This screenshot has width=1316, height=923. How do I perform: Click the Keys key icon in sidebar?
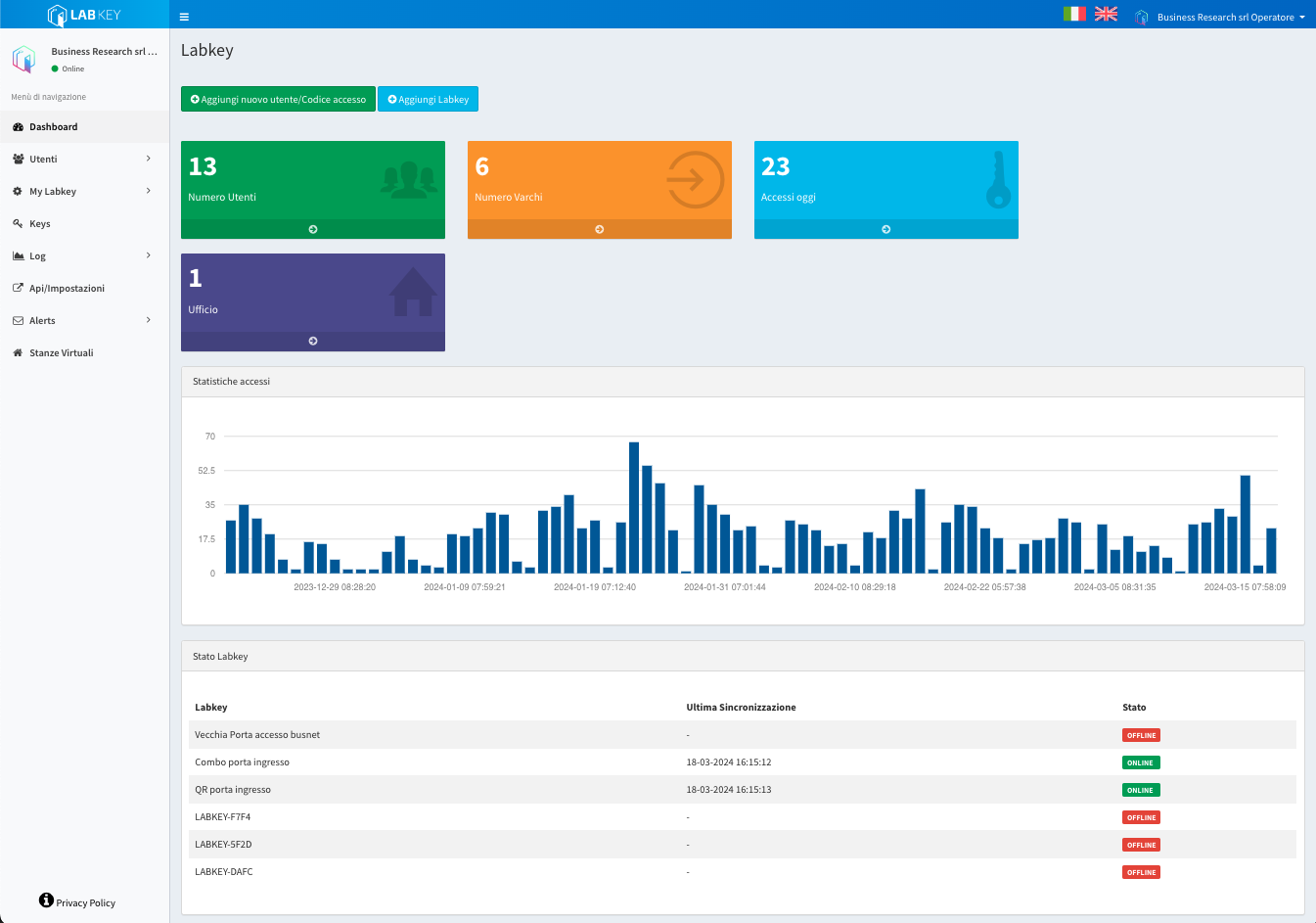18,224
